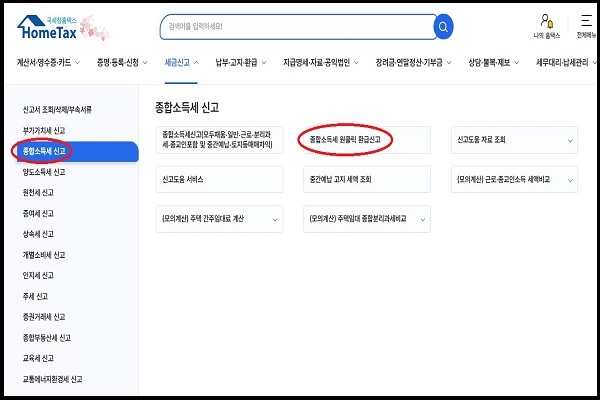Open 세무대리·납세관리 menu
Screen dimensions: 600x400
tap(562, 62)
